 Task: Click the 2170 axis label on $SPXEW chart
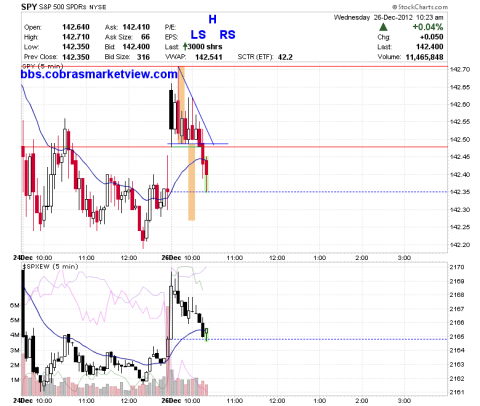tap(457, 267)
